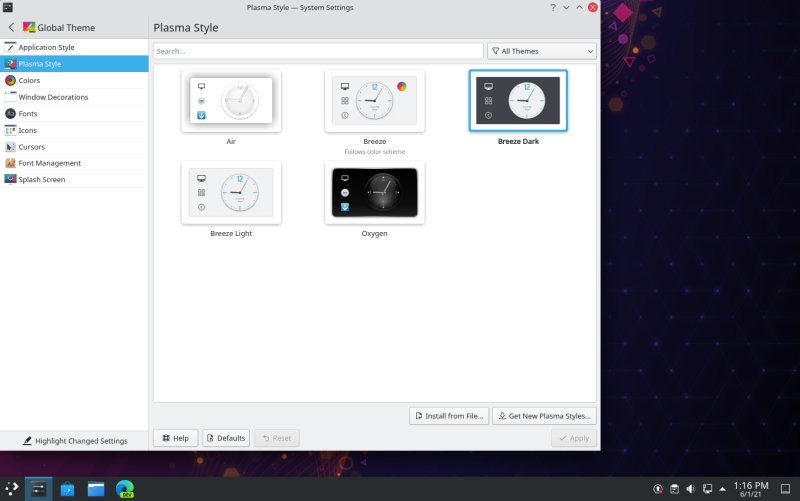800x501 pixels.
Task: Select the Oxygen plasma style thumbnail
Action: click(x=374, y=192)
